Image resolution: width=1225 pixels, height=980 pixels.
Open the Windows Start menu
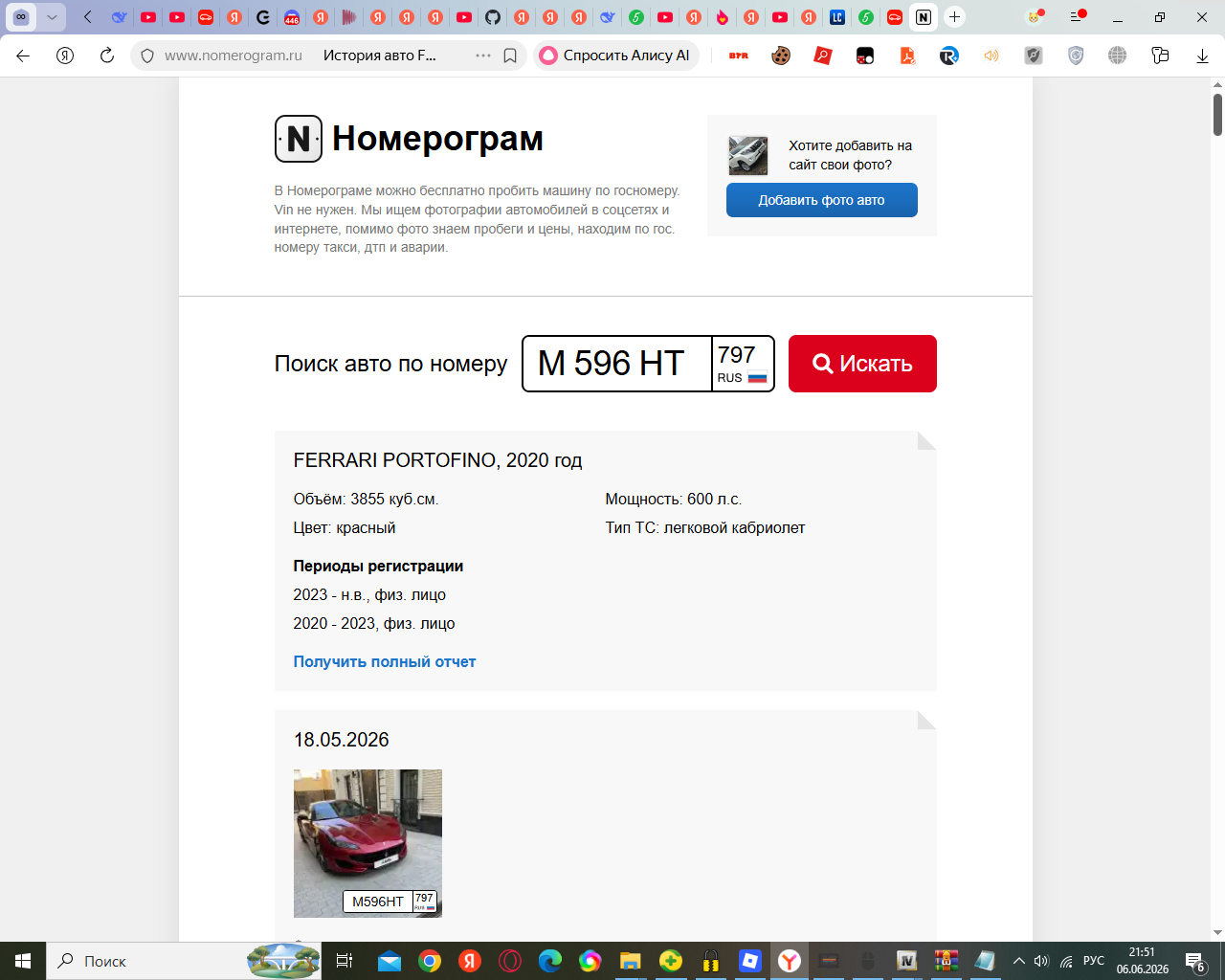23,961
